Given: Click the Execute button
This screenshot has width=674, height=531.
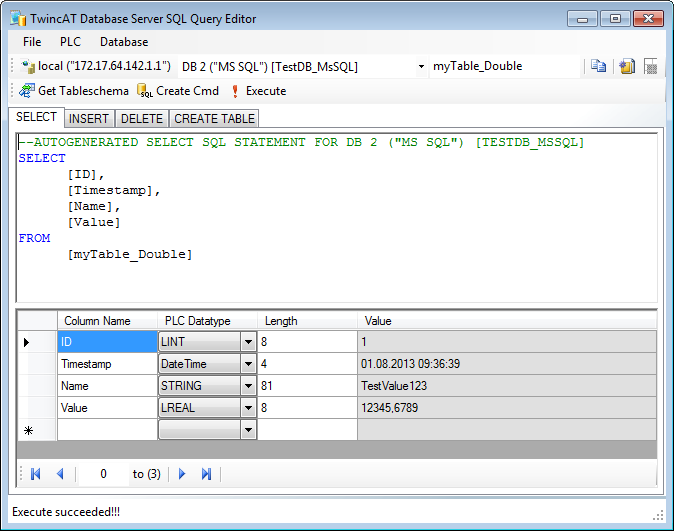Looking at the screenshot, I should point(258,91).
